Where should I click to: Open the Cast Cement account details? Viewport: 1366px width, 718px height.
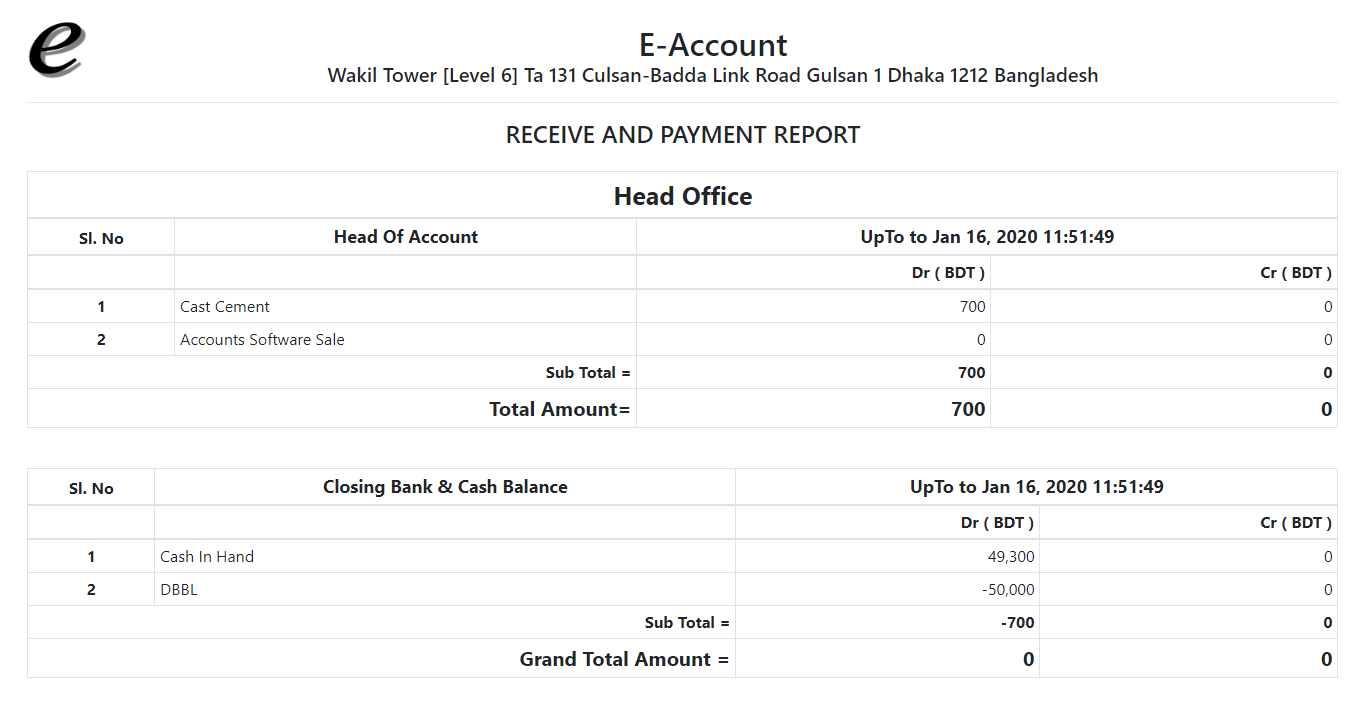tap(224, 306)
